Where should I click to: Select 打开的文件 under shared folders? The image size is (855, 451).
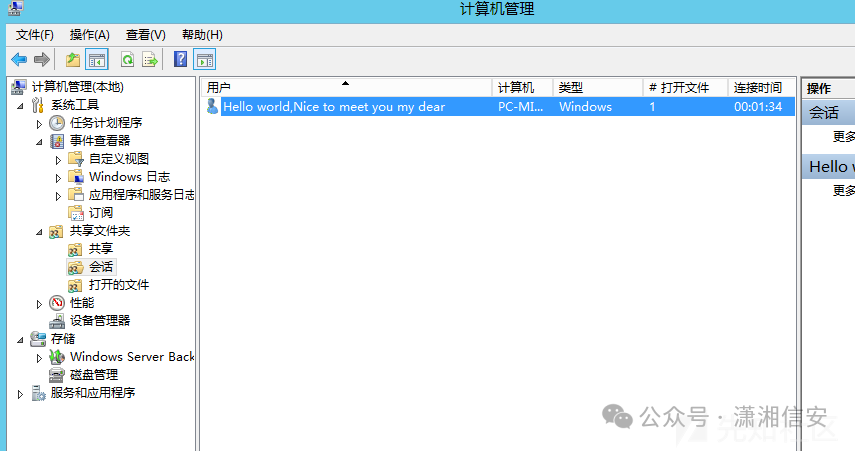click(x=118, y=285)
